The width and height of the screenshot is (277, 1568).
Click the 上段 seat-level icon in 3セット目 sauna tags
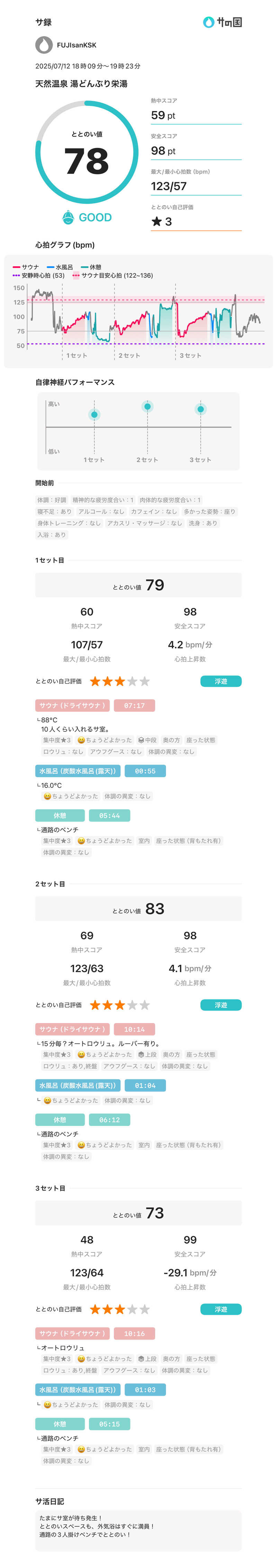tap(141, 1359)
